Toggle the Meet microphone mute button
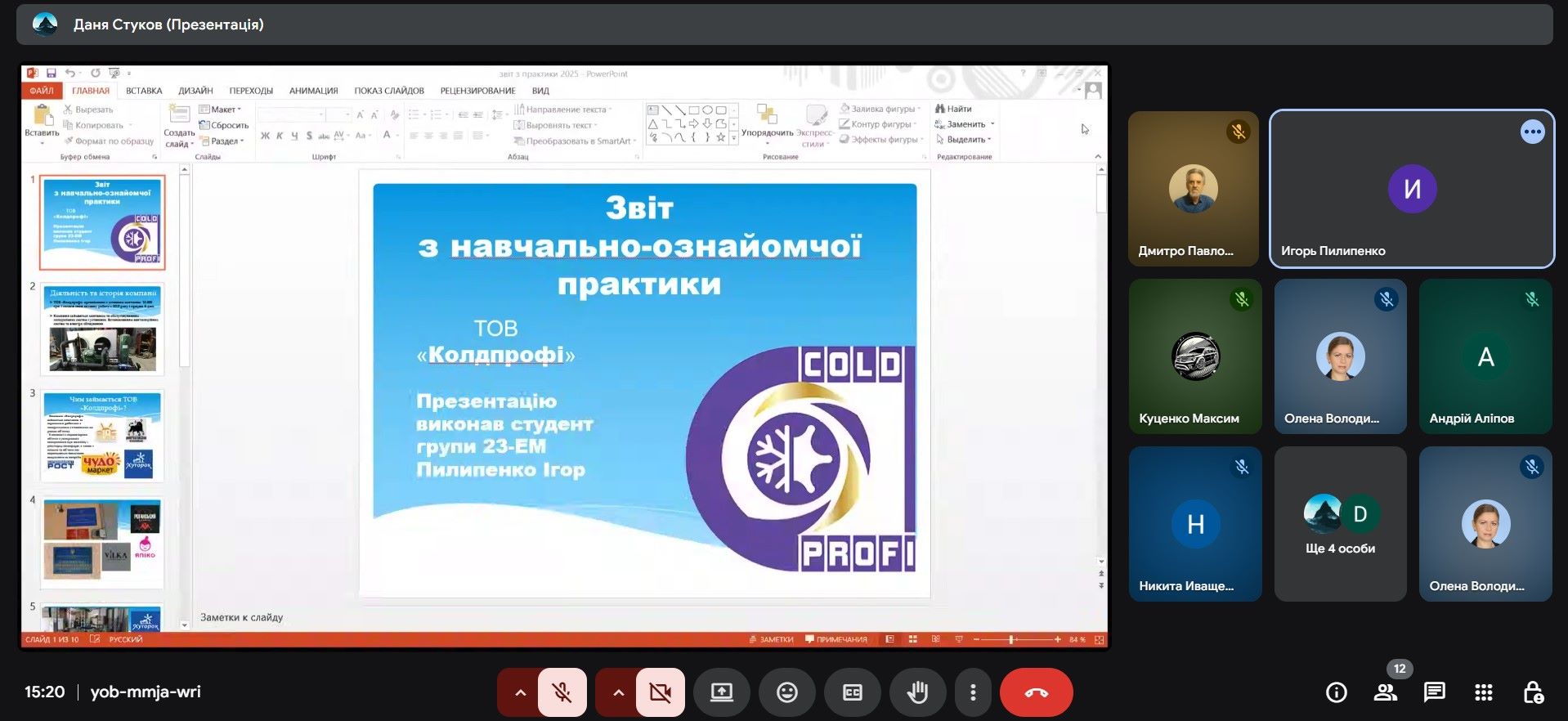Image resolution: width=1568 pixels, height=721 pixels. tap(562, 692)
